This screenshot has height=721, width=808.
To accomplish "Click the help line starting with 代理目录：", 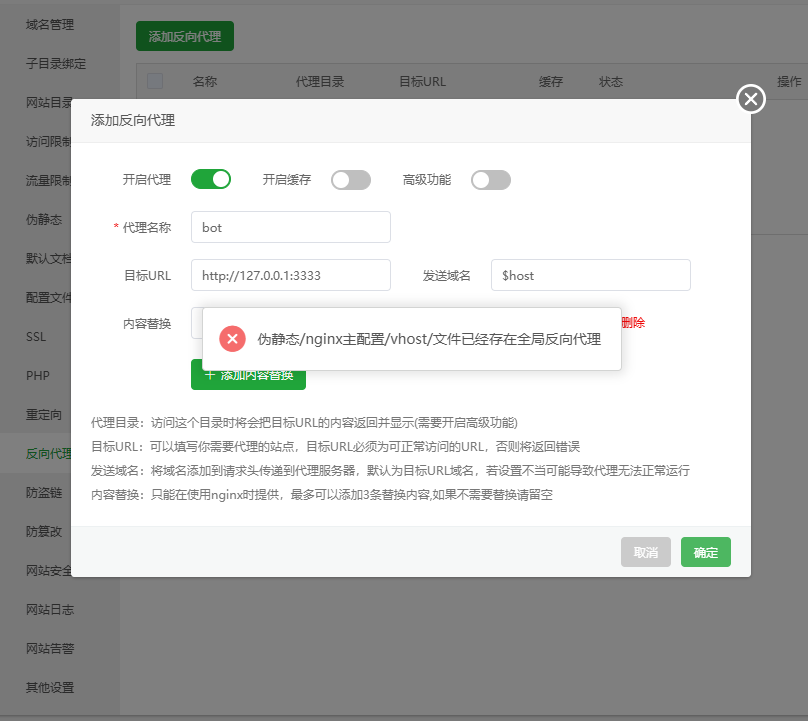I will click(x=305, y=423).
